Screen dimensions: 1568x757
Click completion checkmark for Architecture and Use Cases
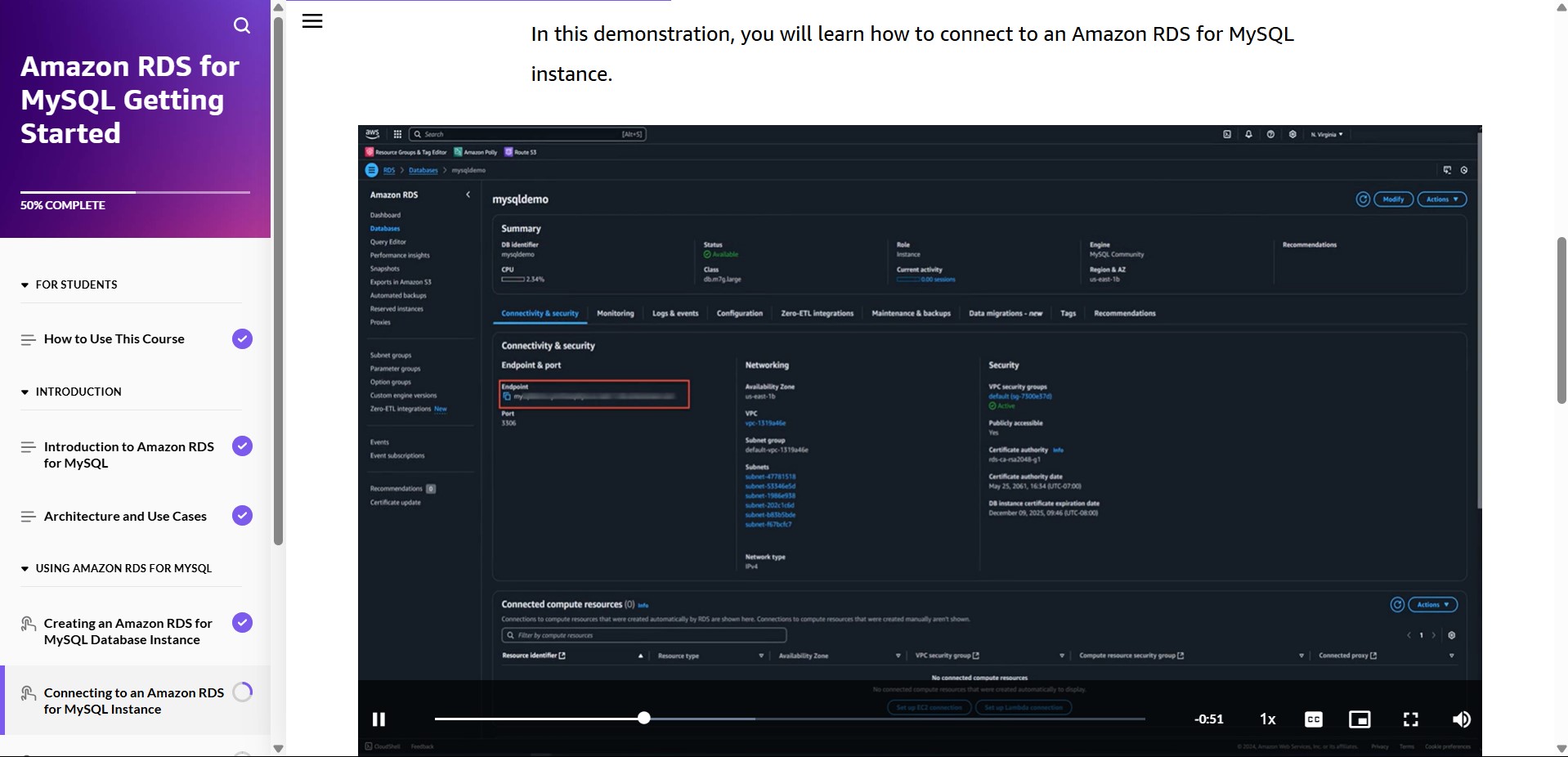(x=242, y=516)
